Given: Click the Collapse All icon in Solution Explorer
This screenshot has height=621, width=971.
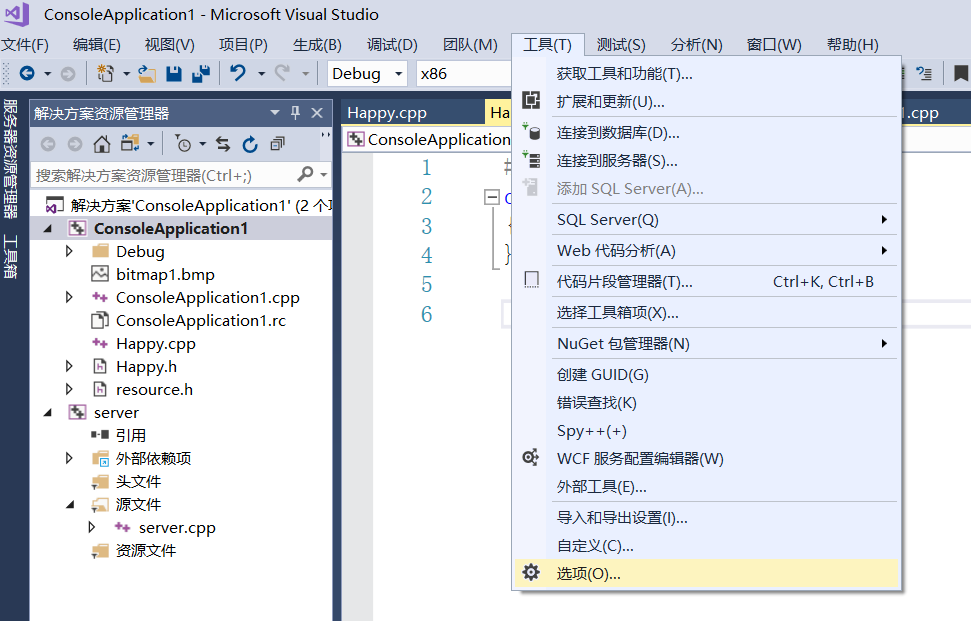Looking at the screenshot, I should click(x=277, y=144).
